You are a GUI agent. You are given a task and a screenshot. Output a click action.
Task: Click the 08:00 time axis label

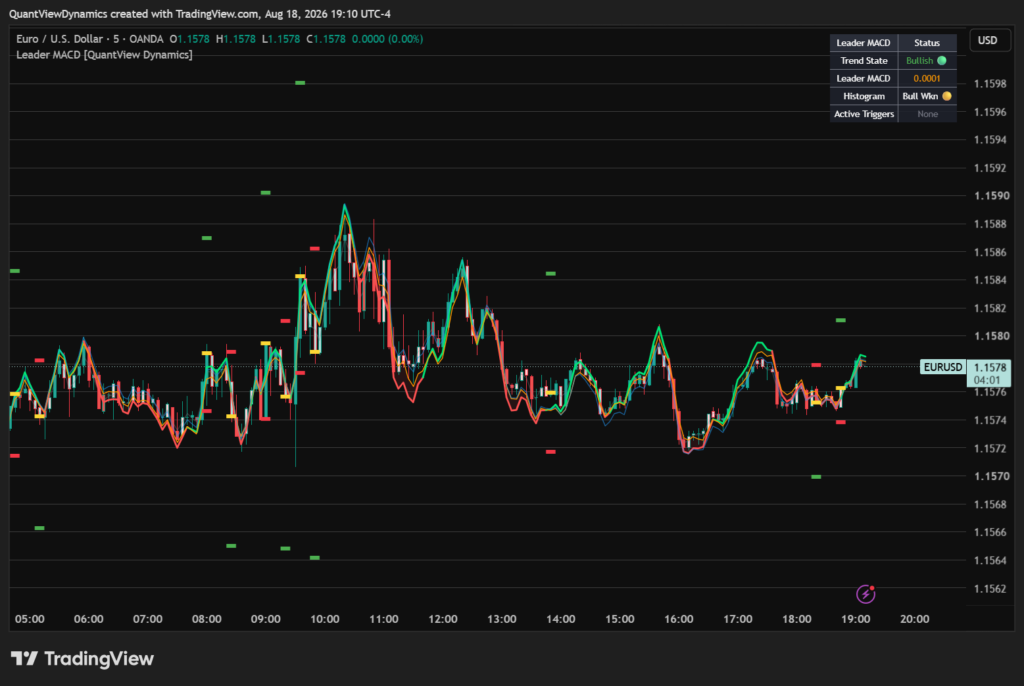(x=206, y=619)
